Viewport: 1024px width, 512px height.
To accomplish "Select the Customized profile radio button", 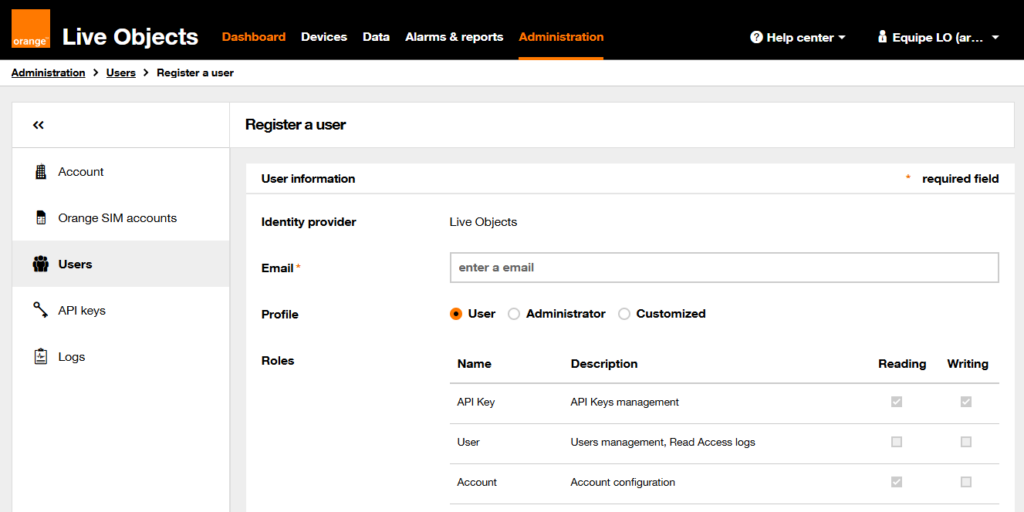I will (624, 314).
